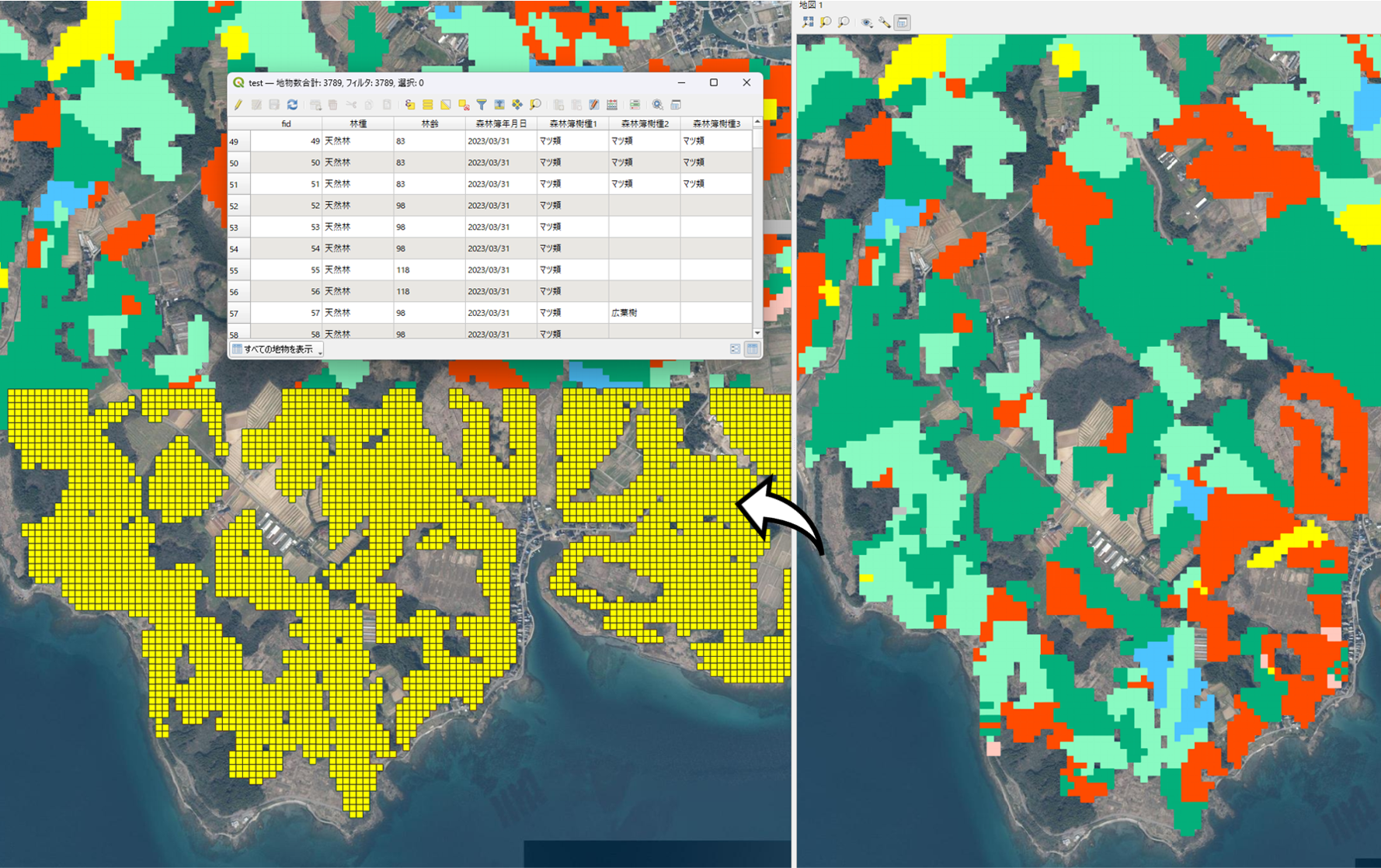Image resolution: width=1381 pixels, height=868 pixels.
Task: Pan map to selected rows
Action: [x=517, y=105]
